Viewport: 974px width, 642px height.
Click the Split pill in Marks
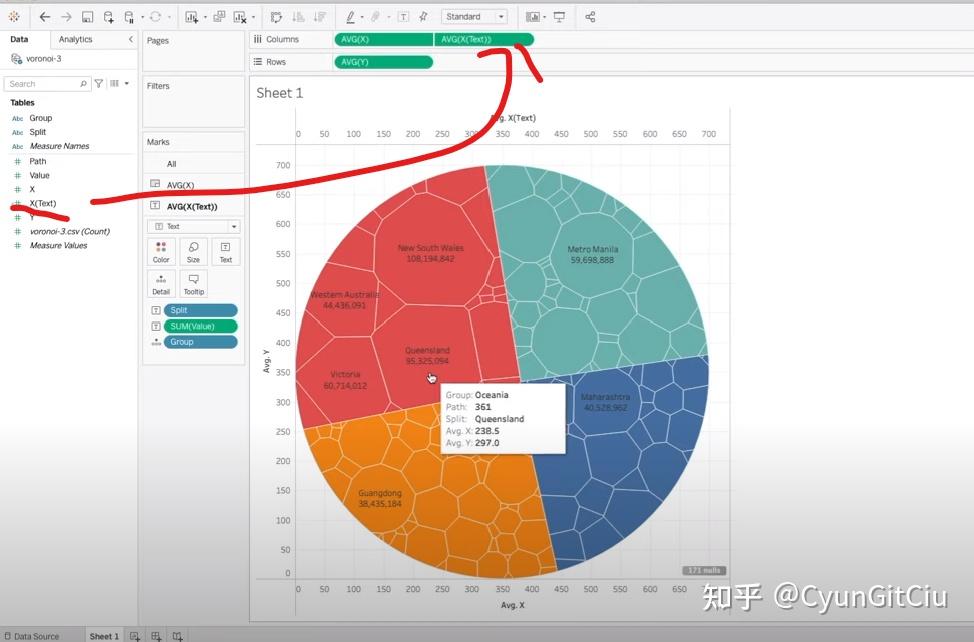coord(201,310)
